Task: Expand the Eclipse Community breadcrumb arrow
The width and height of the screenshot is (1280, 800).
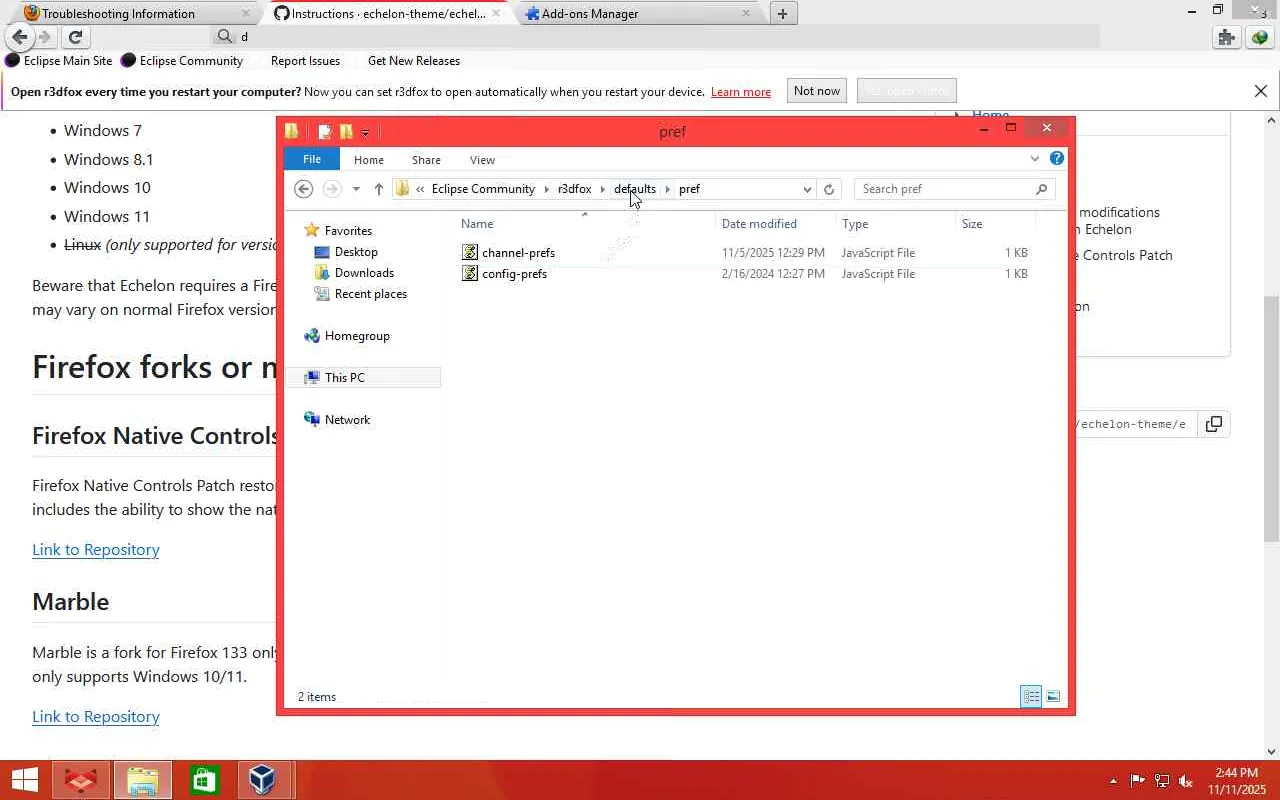Action: pos(546,189)
